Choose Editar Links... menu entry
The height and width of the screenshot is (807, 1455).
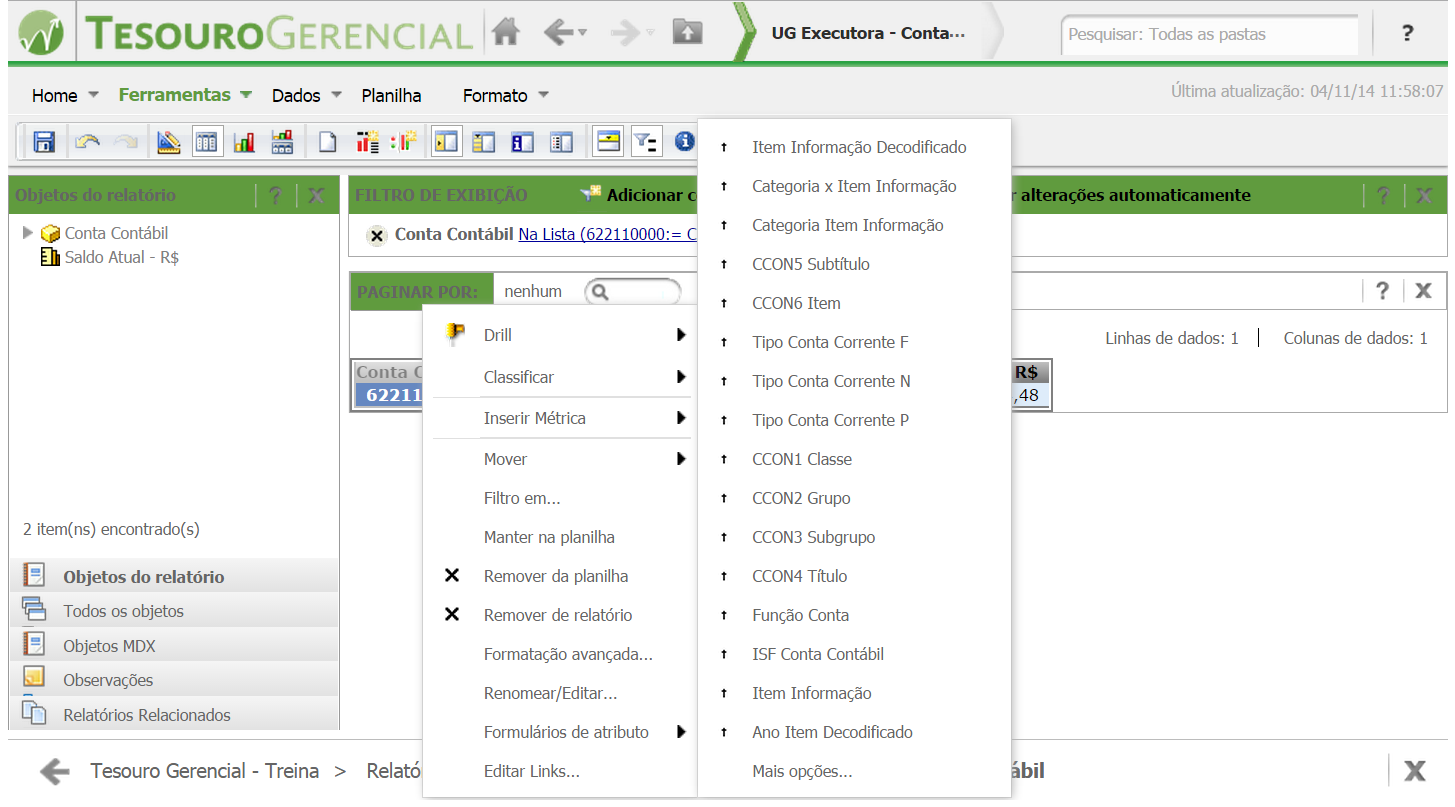coord(531,771)
